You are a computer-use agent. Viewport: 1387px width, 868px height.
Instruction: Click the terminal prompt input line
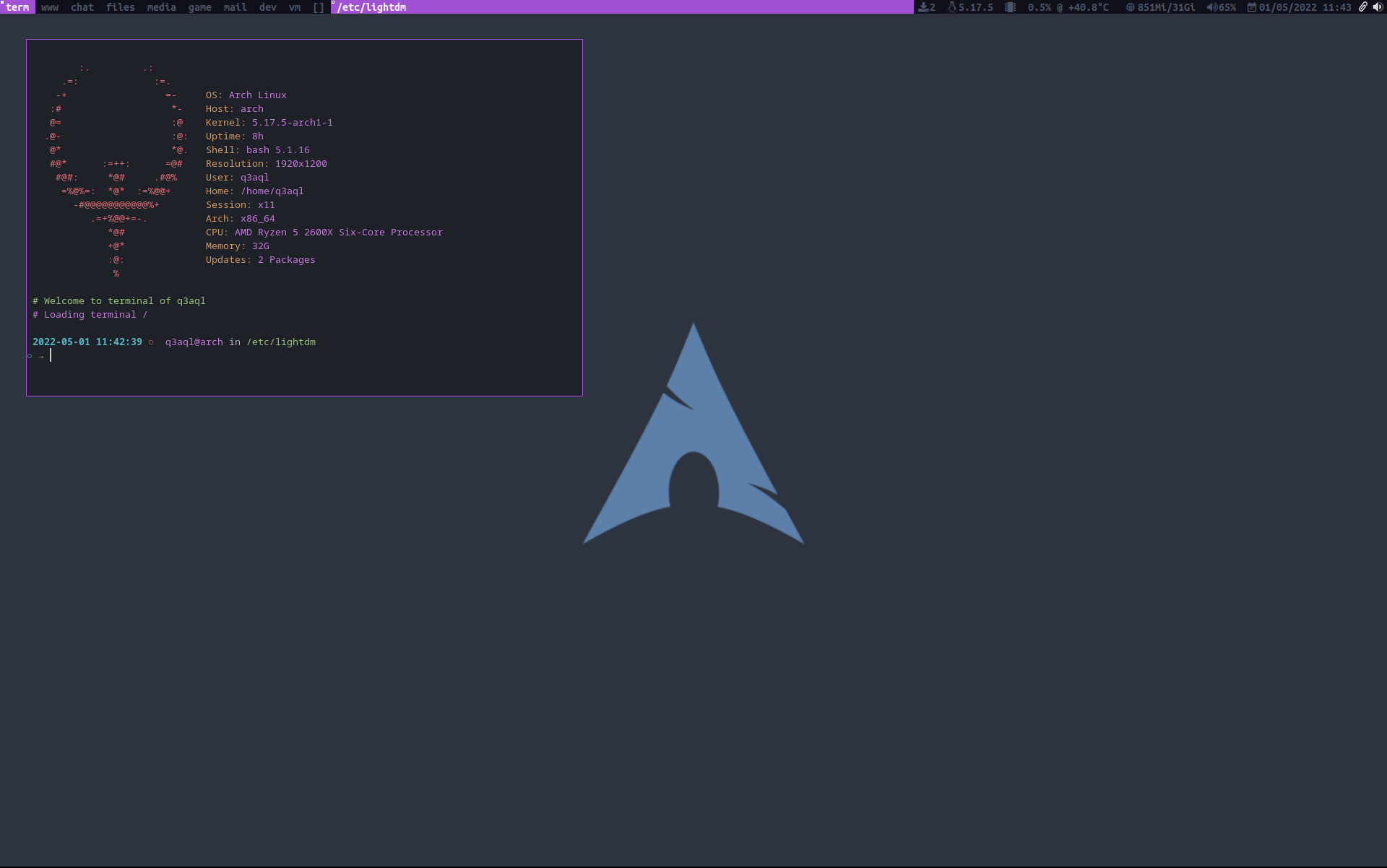(304, 355)
